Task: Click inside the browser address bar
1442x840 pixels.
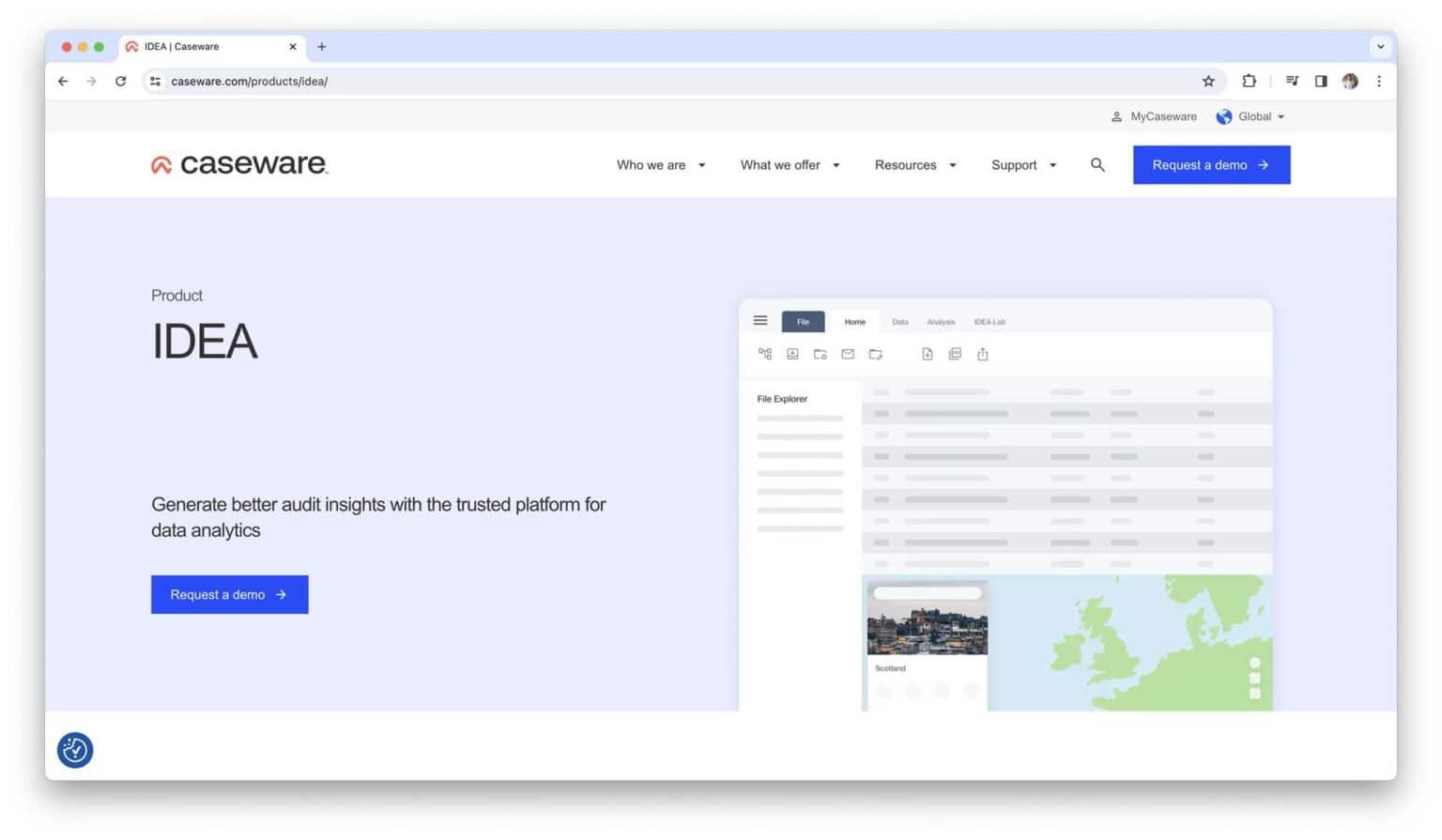Action: [x=469, y=82]
